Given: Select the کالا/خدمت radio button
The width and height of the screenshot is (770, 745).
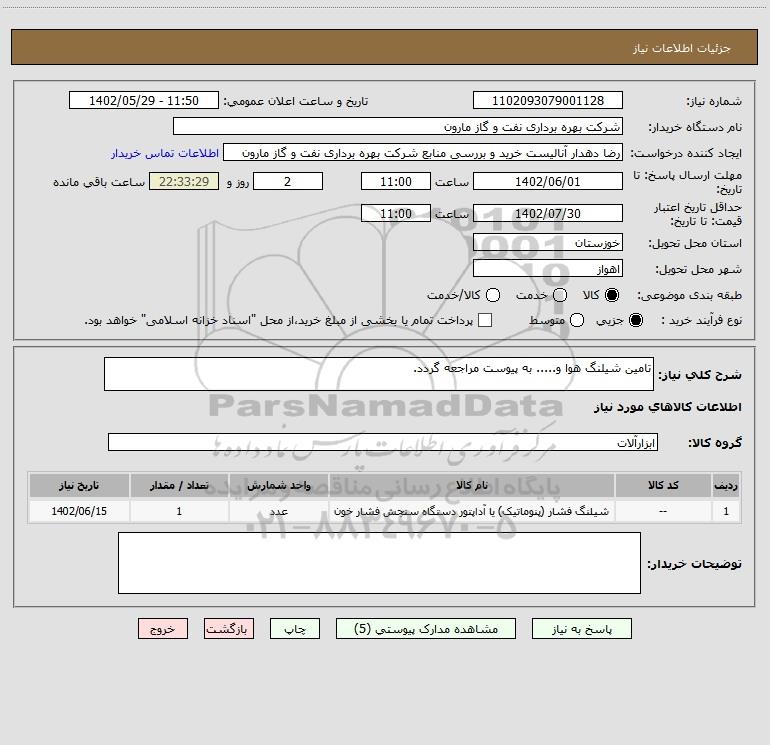Looking at the screenshot, I should (493, 295).
